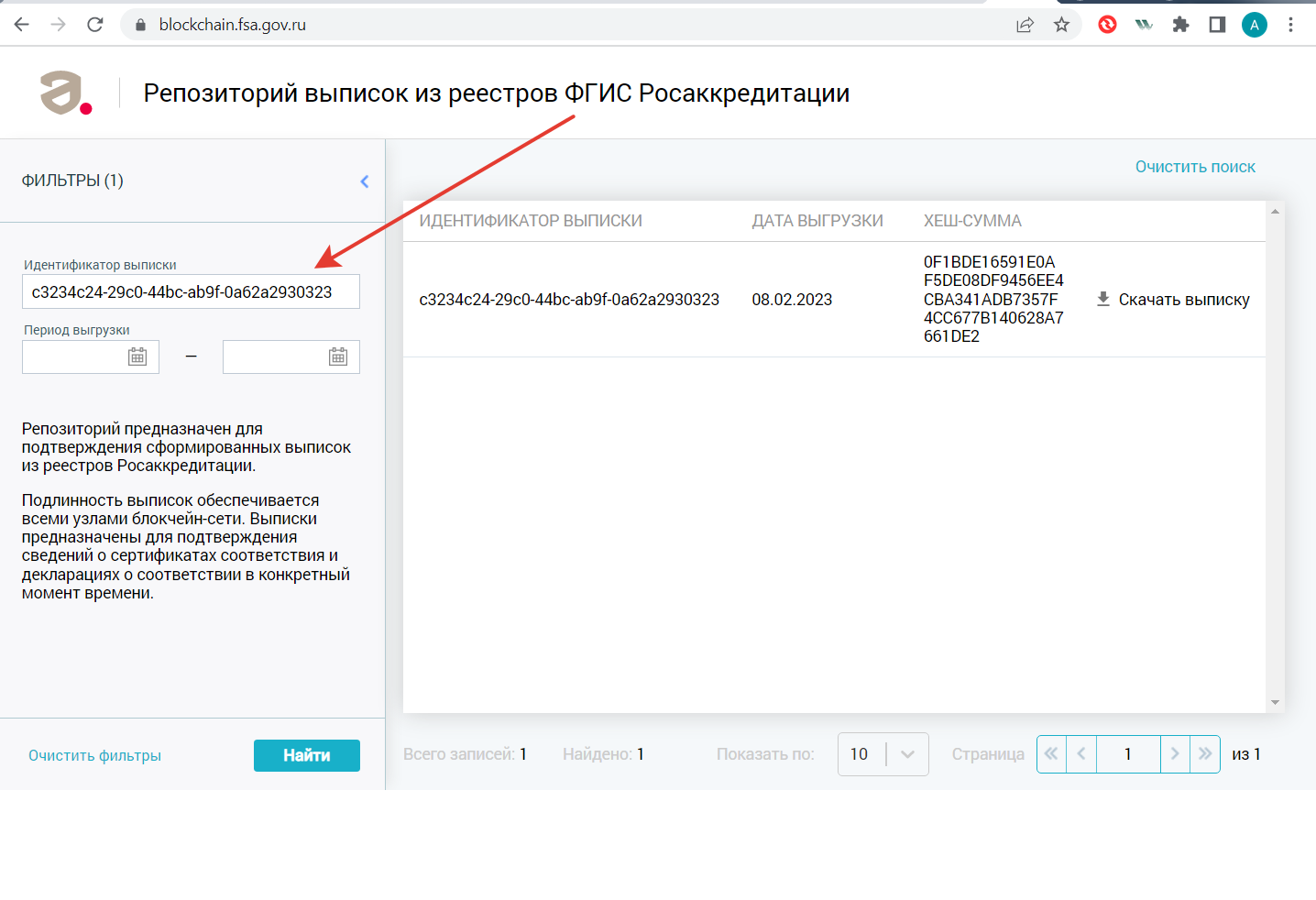The height and width of the screenshot is (900, 1316).
Task: Collapse the ФИЛЬТРЫ panel with the chevron
Action: (365, 181)
